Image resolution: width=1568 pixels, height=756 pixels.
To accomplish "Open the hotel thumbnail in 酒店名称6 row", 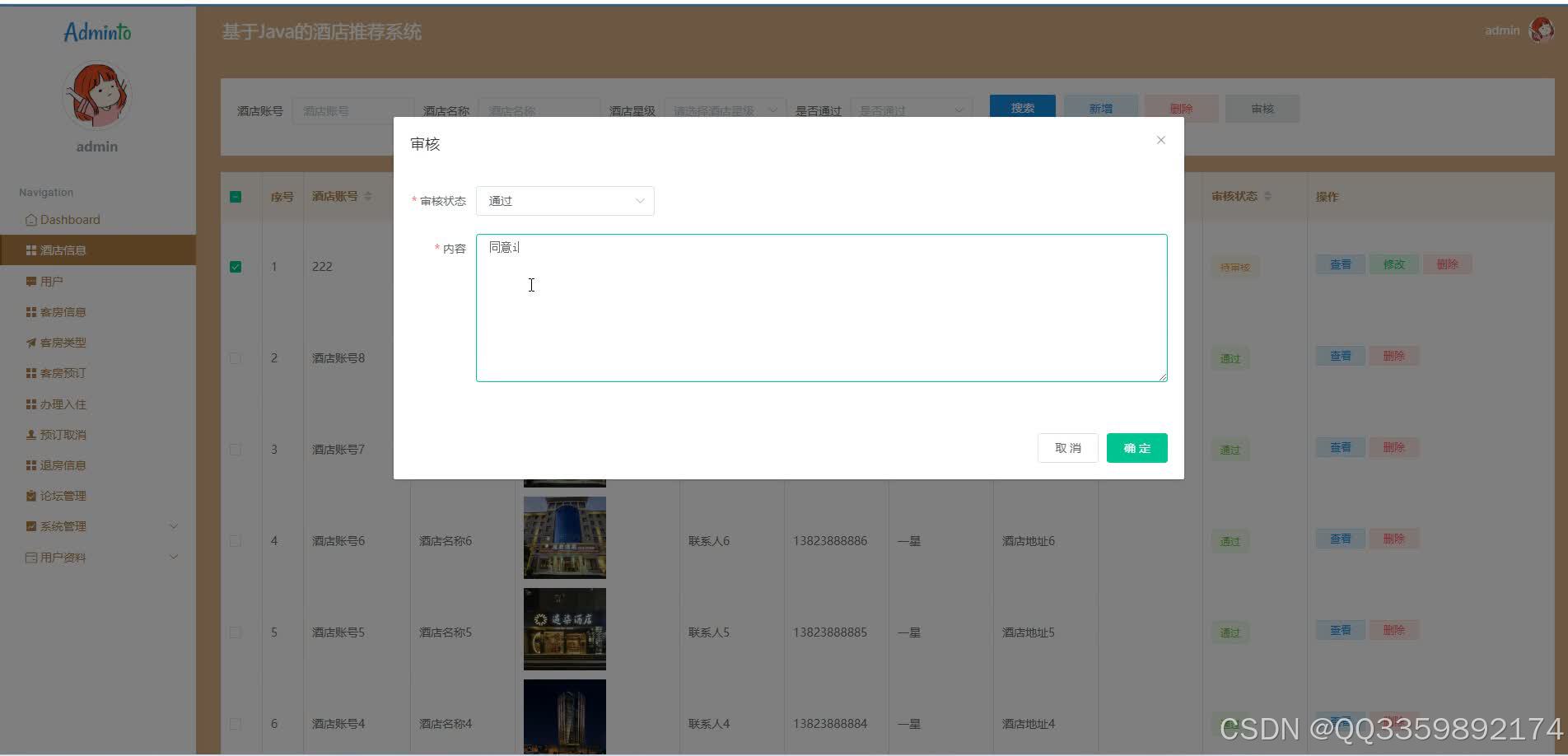I will tap(565, 538).
